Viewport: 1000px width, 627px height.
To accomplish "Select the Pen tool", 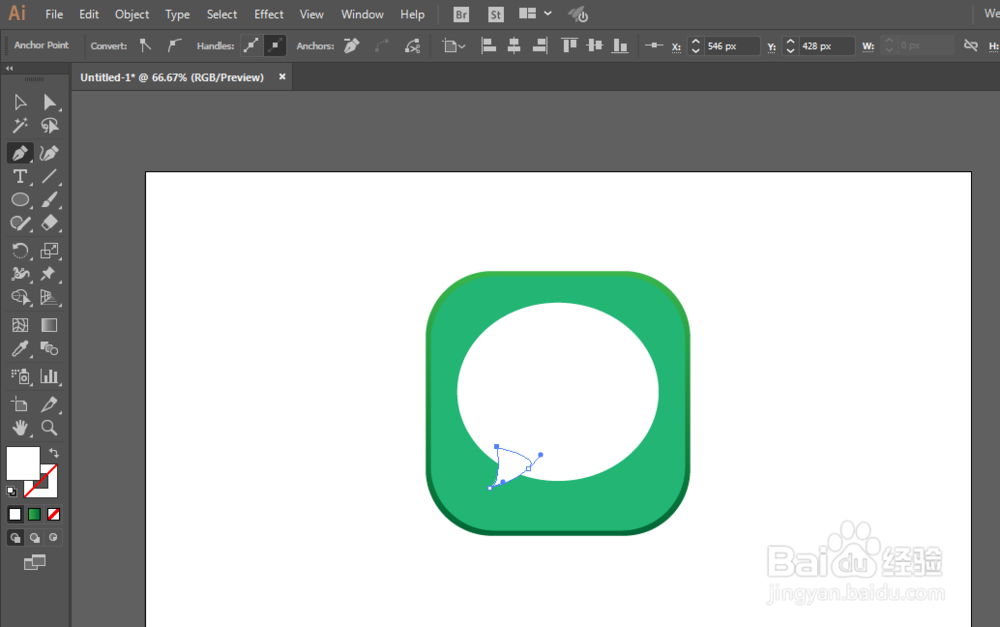I will click(x=20, y=153).
